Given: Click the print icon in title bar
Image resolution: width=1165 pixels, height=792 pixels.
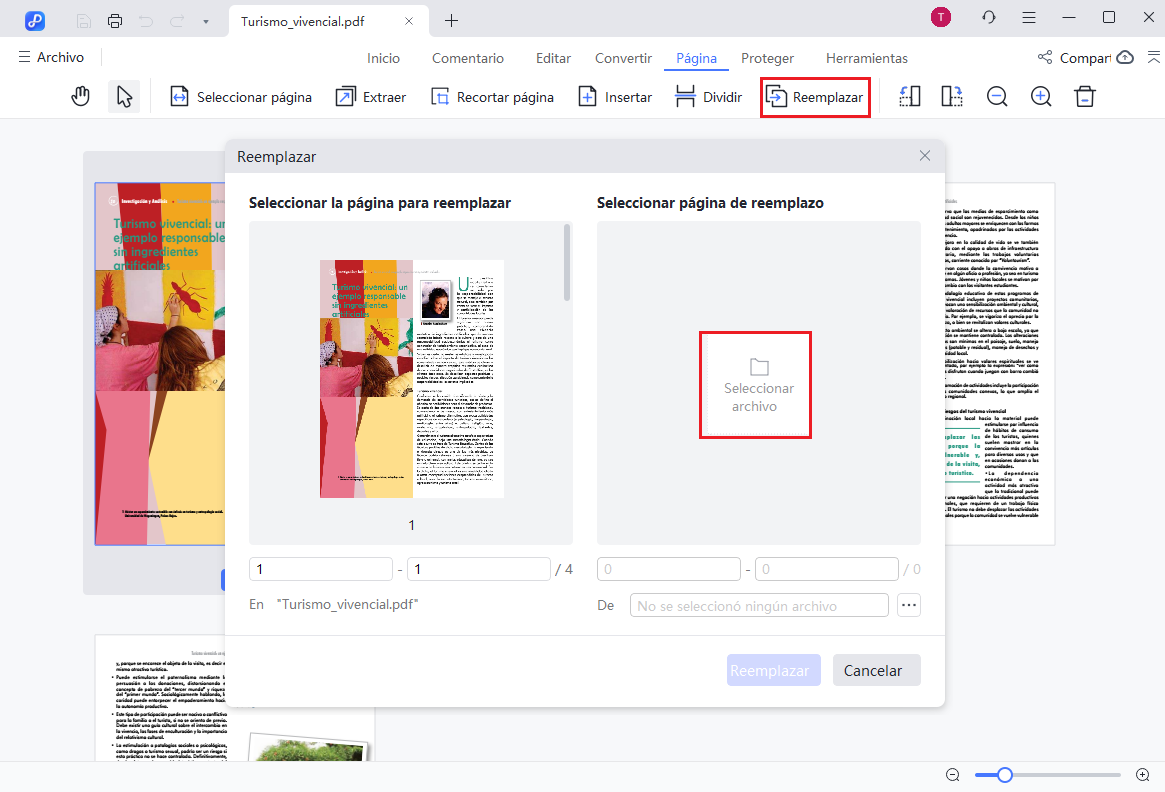Looking at the screenshot, I should click(115, 20).
